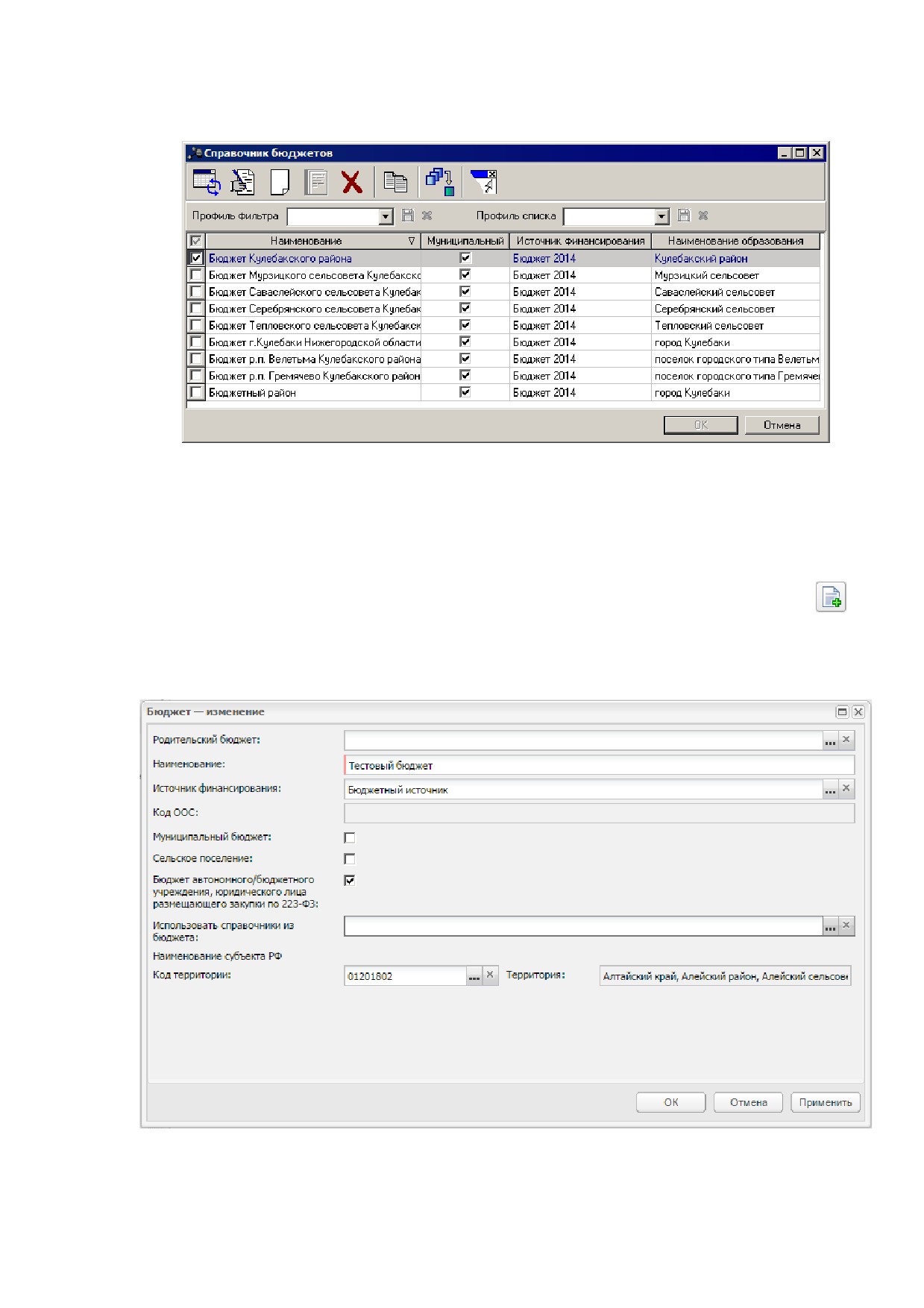Open lookup dots for Использовать справочники из бюджета
924x1308 pixels.
pyautogui.click(x=830, y=925)
